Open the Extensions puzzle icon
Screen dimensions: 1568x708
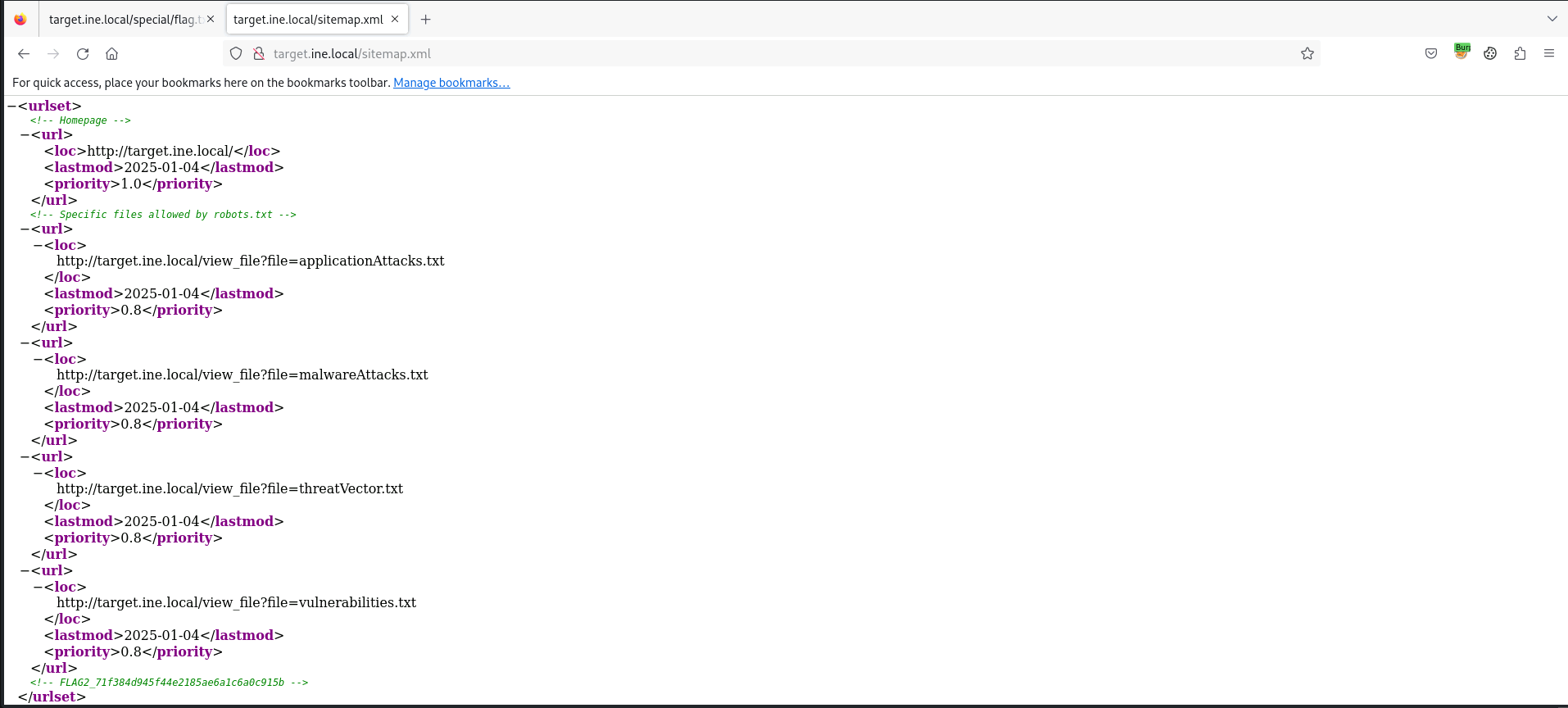point(1520,53)
